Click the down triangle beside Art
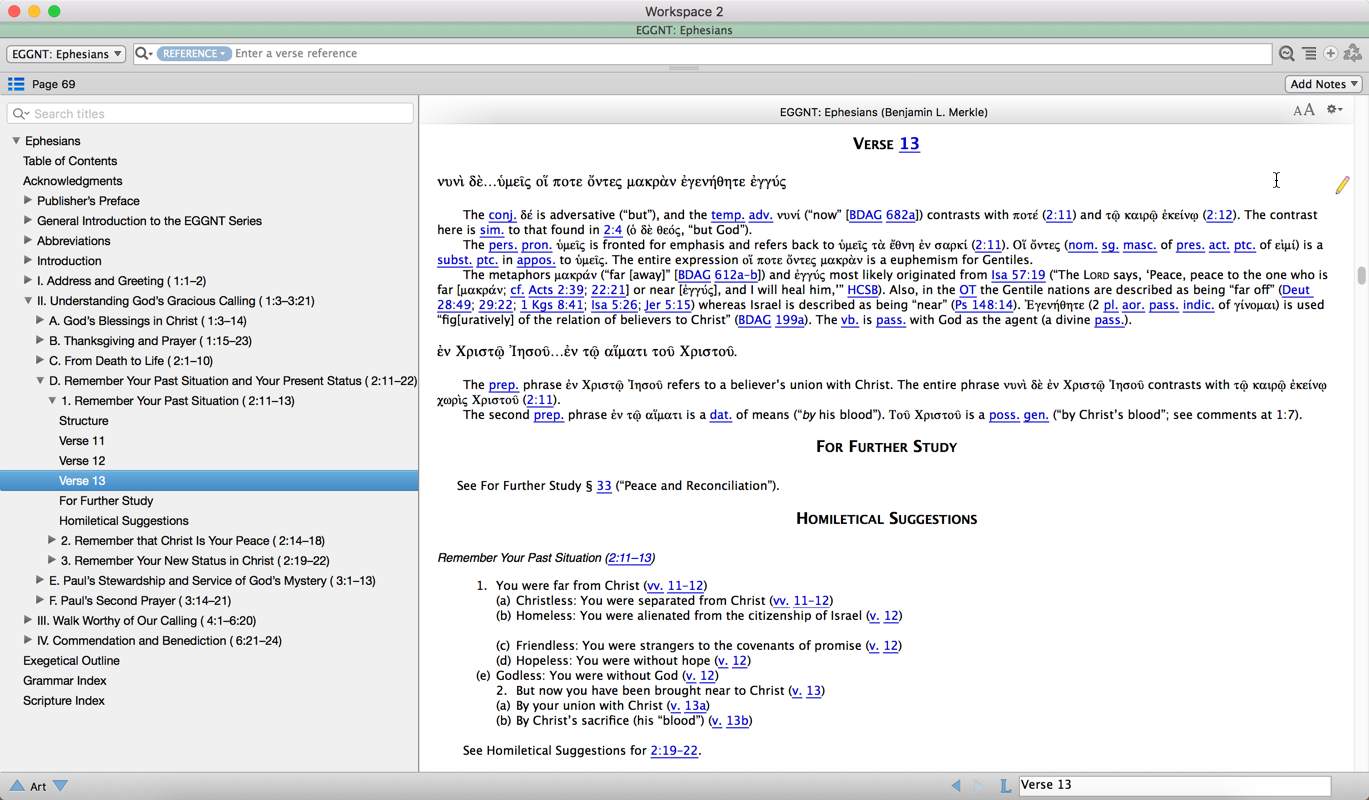The image size is (1369, 800). pos(60,786)
